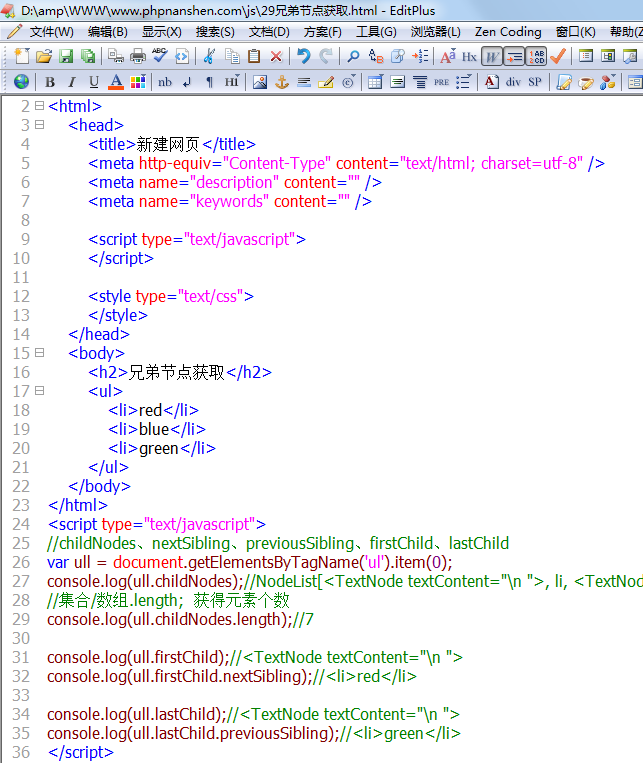Open Find with the magnifier icon
The height and width of the screenshot is (763, 643).
353,56
